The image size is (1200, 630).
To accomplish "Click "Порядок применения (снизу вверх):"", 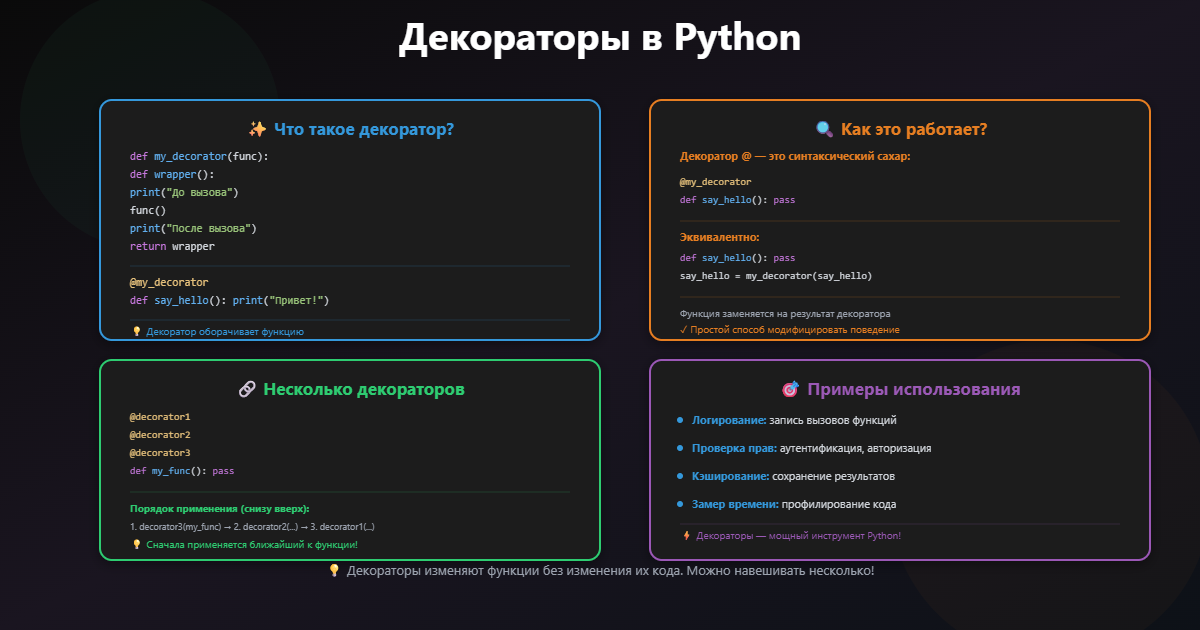I will click(220, 508).
